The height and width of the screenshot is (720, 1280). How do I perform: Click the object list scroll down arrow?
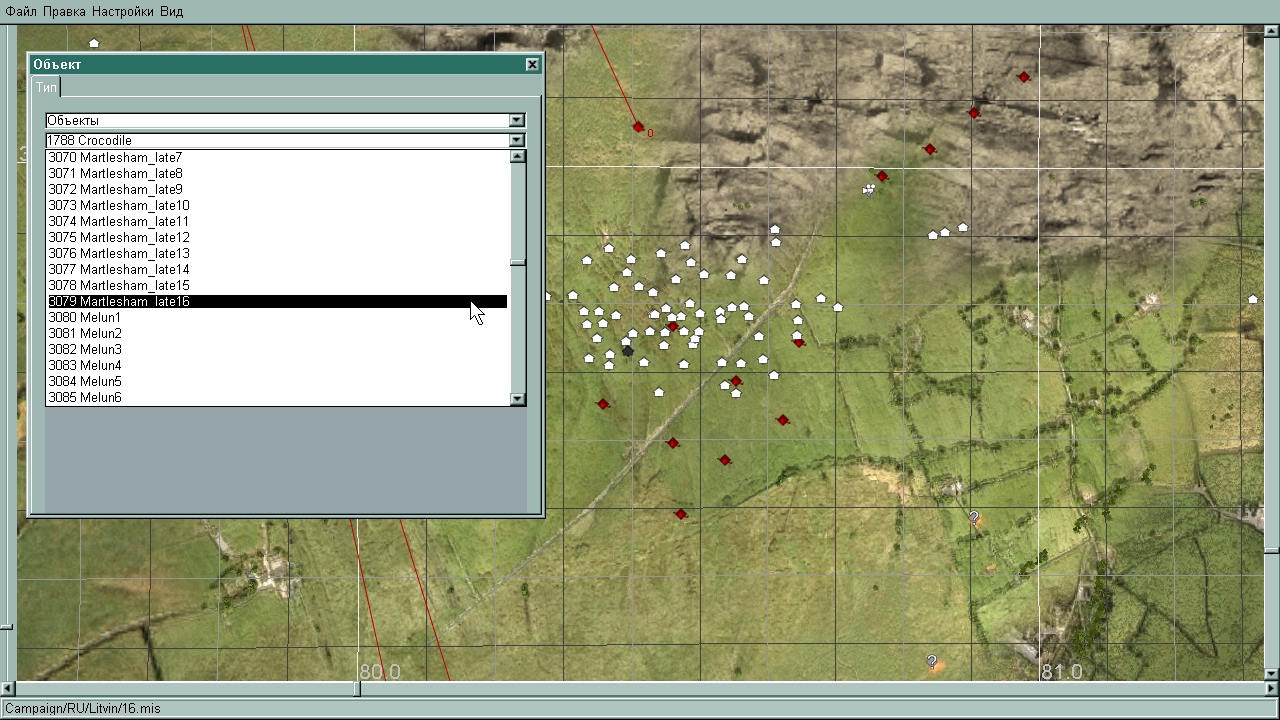(517, 399)
